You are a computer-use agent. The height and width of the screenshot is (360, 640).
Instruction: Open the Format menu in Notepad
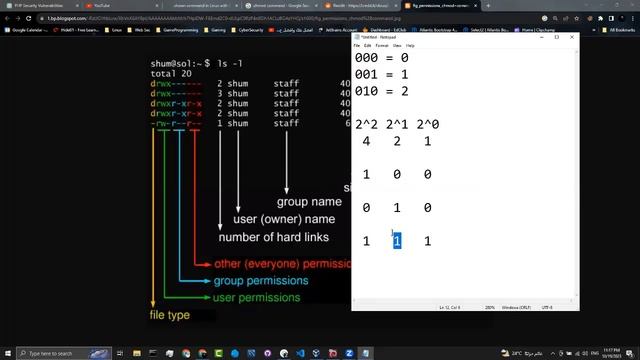point(382,46)
